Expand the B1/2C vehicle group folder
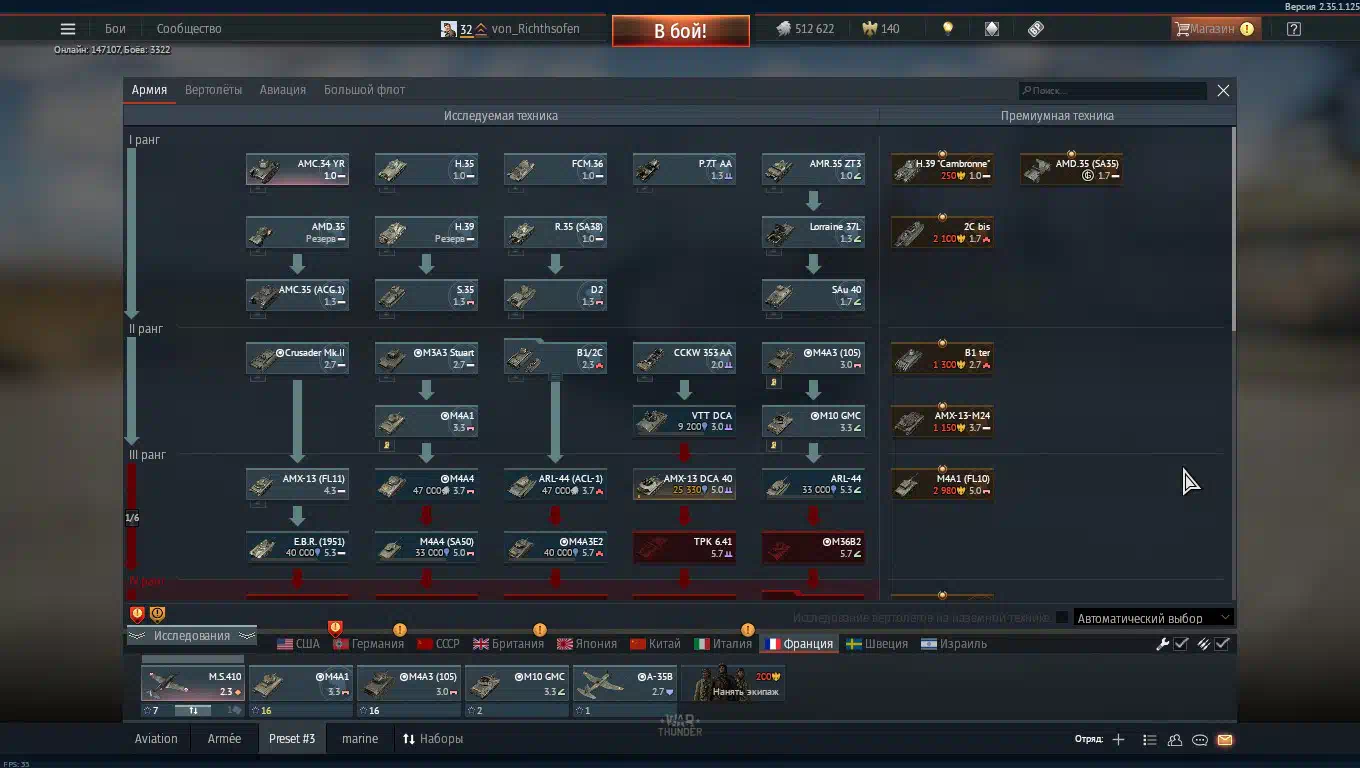 (x=555, y=357)
